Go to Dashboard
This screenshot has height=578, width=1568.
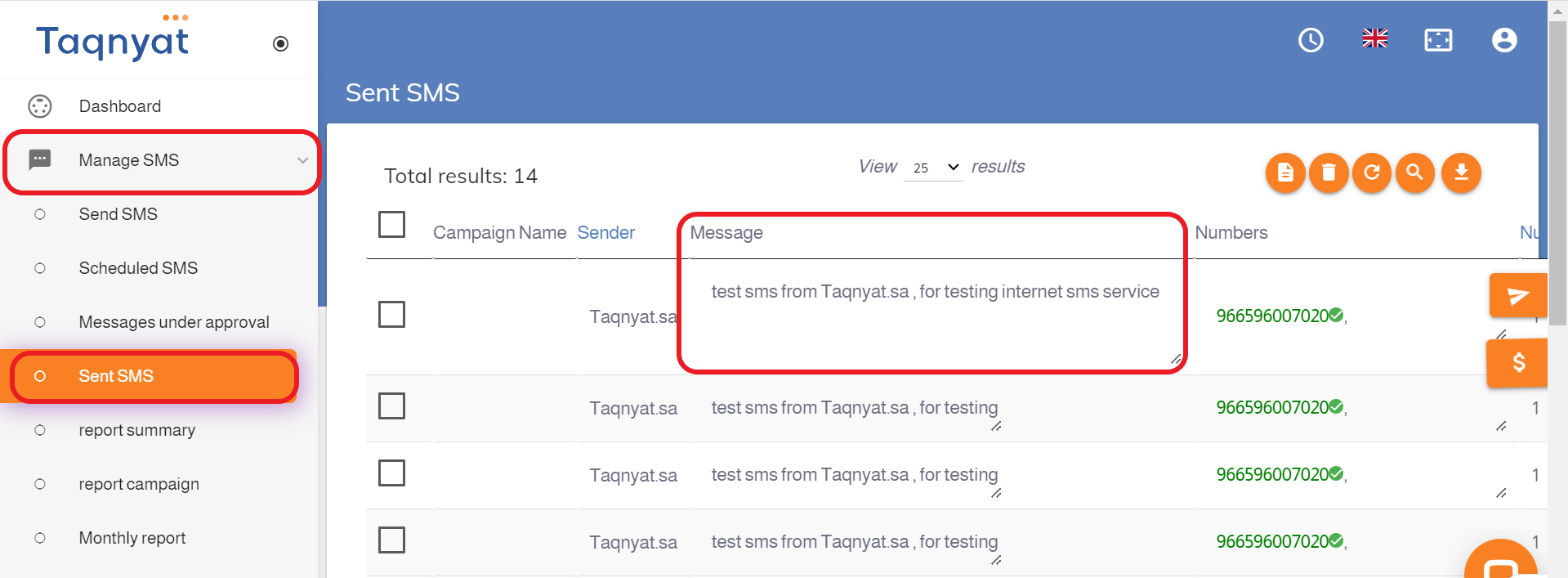tap(119, 106)
